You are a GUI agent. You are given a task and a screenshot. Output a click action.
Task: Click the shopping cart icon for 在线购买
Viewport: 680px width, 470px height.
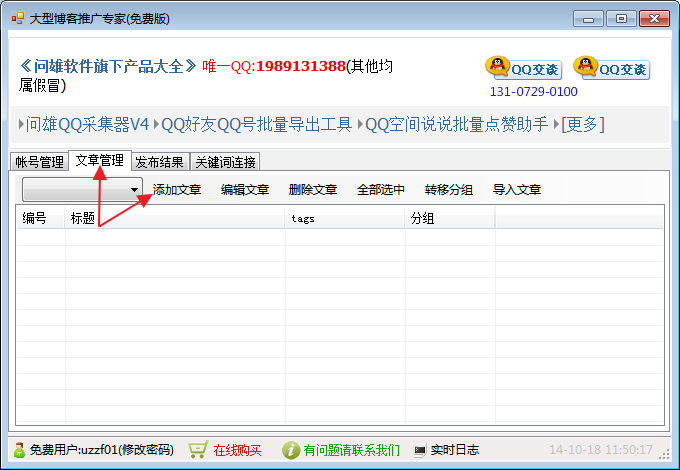198,450
